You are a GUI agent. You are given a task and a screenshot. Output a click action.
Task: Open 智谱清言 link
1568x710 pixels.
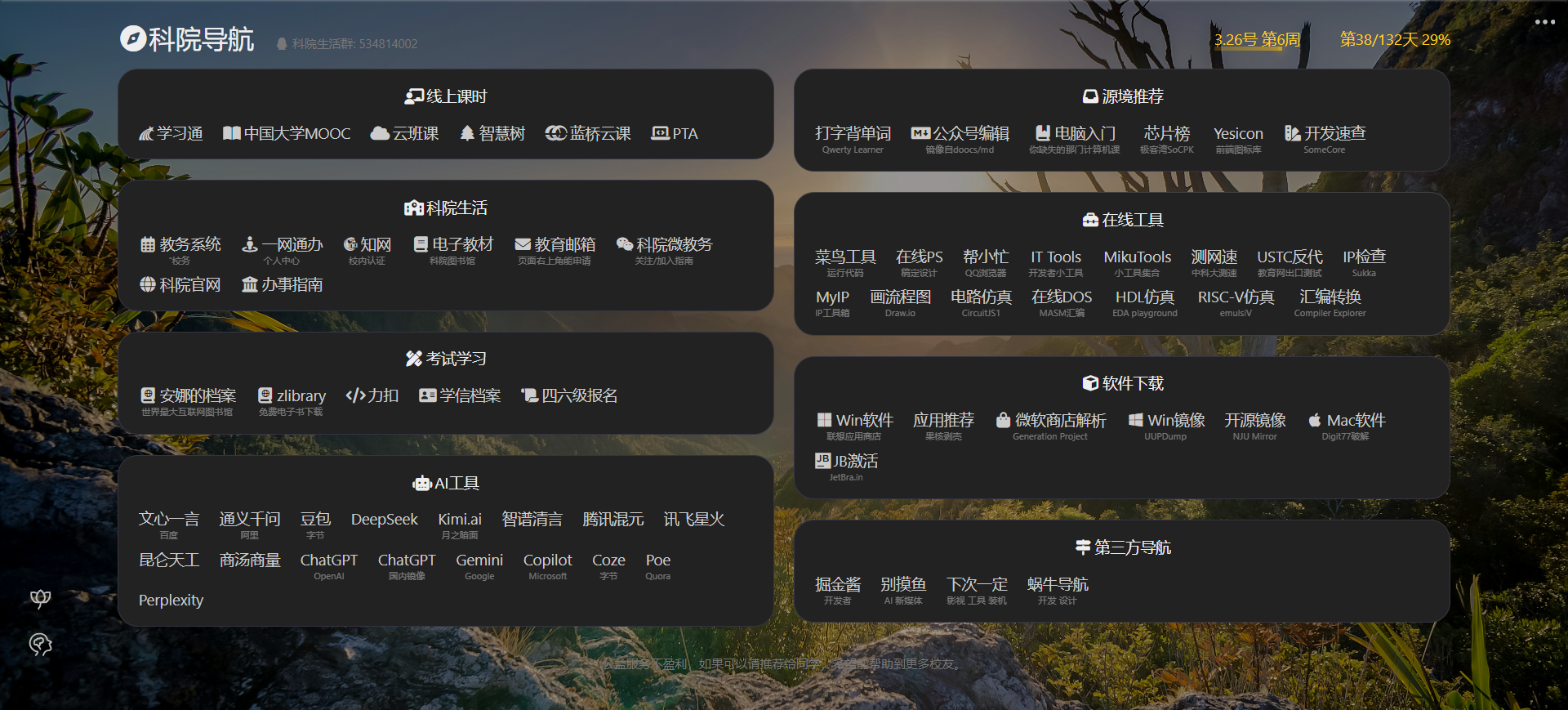click(x=532, y=520)
